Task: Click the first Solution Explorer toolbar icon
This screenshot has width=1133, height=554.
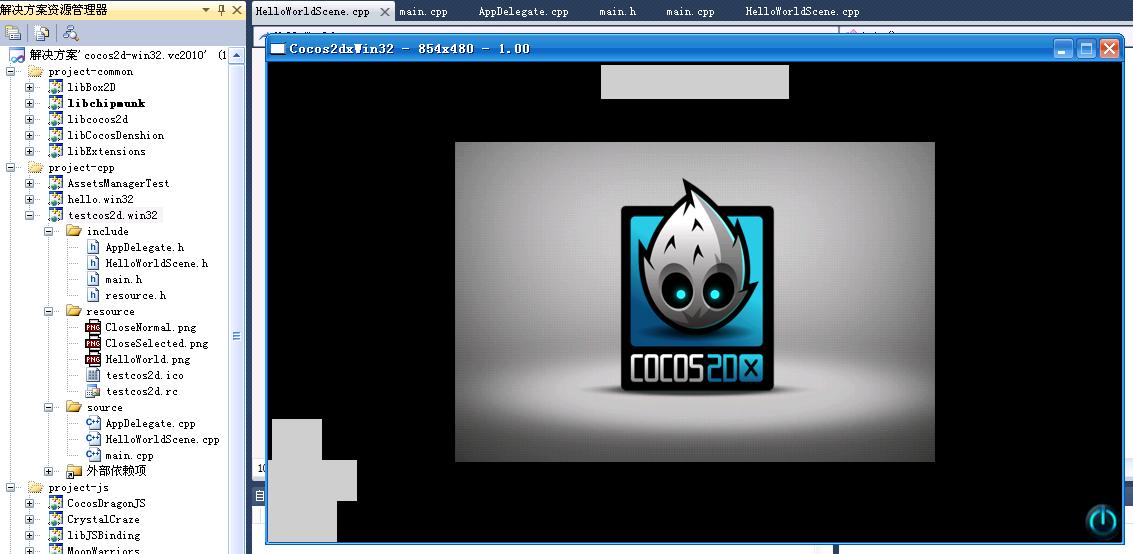Action: pyautogui.click(x=12, y=33)
